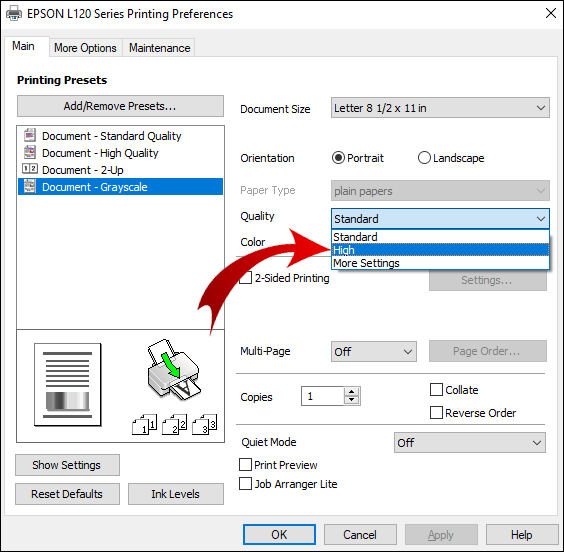This screenshot has height=552, width=564.
Task: Click the page layout preview thumbnail
Action: pos(68,385)
